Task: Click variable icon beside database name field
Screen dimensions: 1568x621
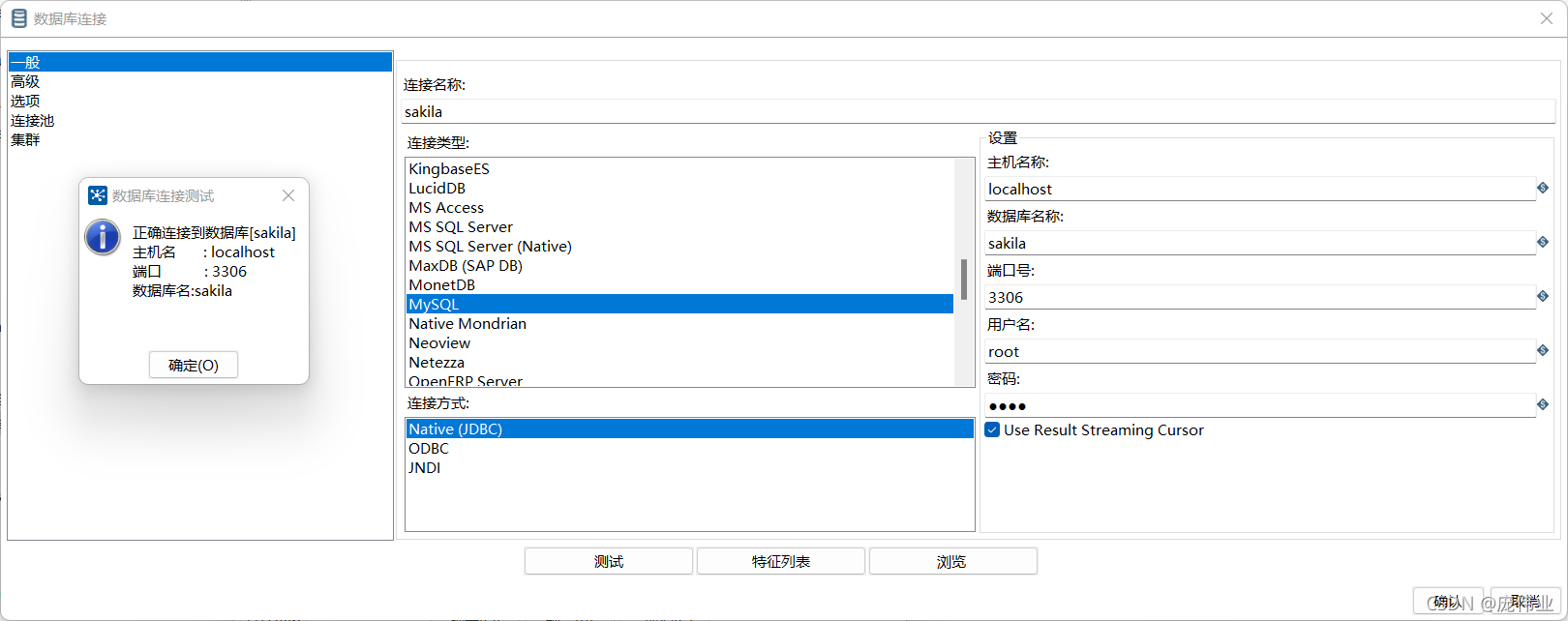Action: (1543, 242)
